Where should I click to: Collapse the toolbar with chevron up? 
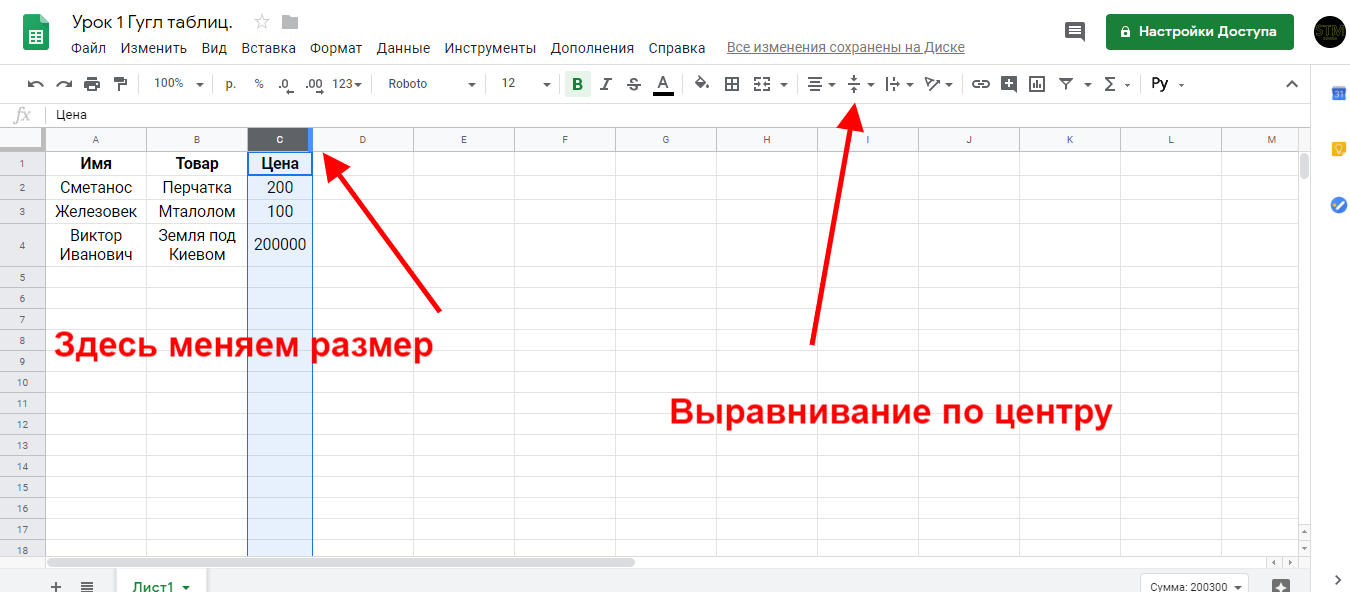pyautogui.click(x=1291, y=84)
